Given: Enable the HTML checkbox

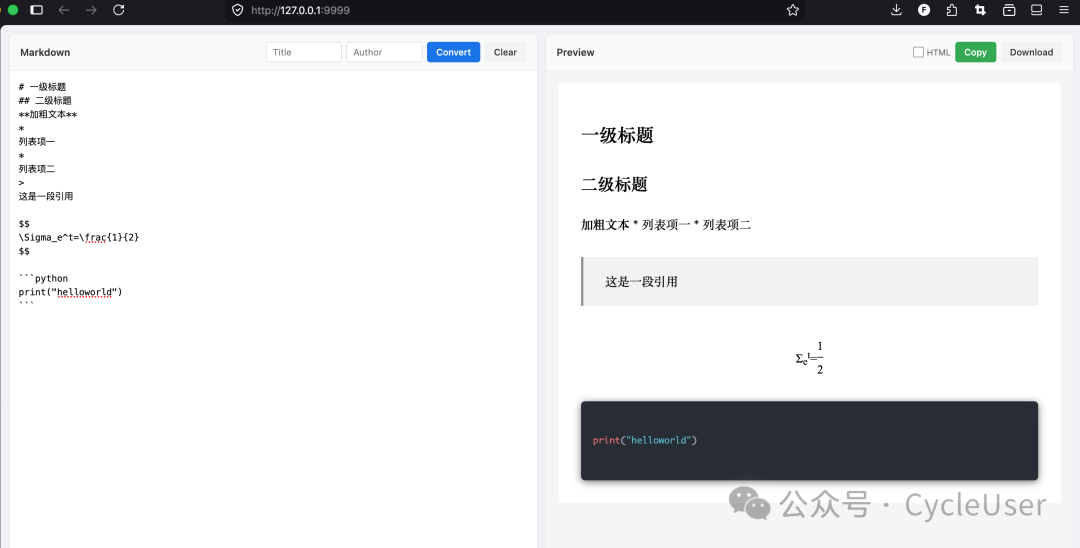Looking at the screenshot, I should pos(918,52).
